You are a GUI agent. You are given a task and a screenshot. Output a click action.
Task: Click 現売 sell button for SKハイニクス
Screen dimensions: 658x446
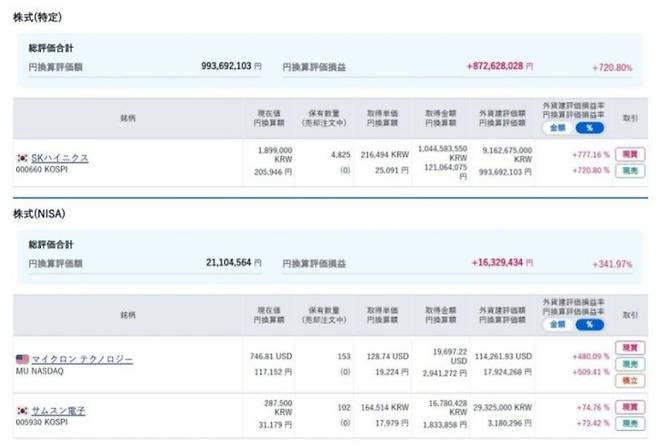[630, 171]
